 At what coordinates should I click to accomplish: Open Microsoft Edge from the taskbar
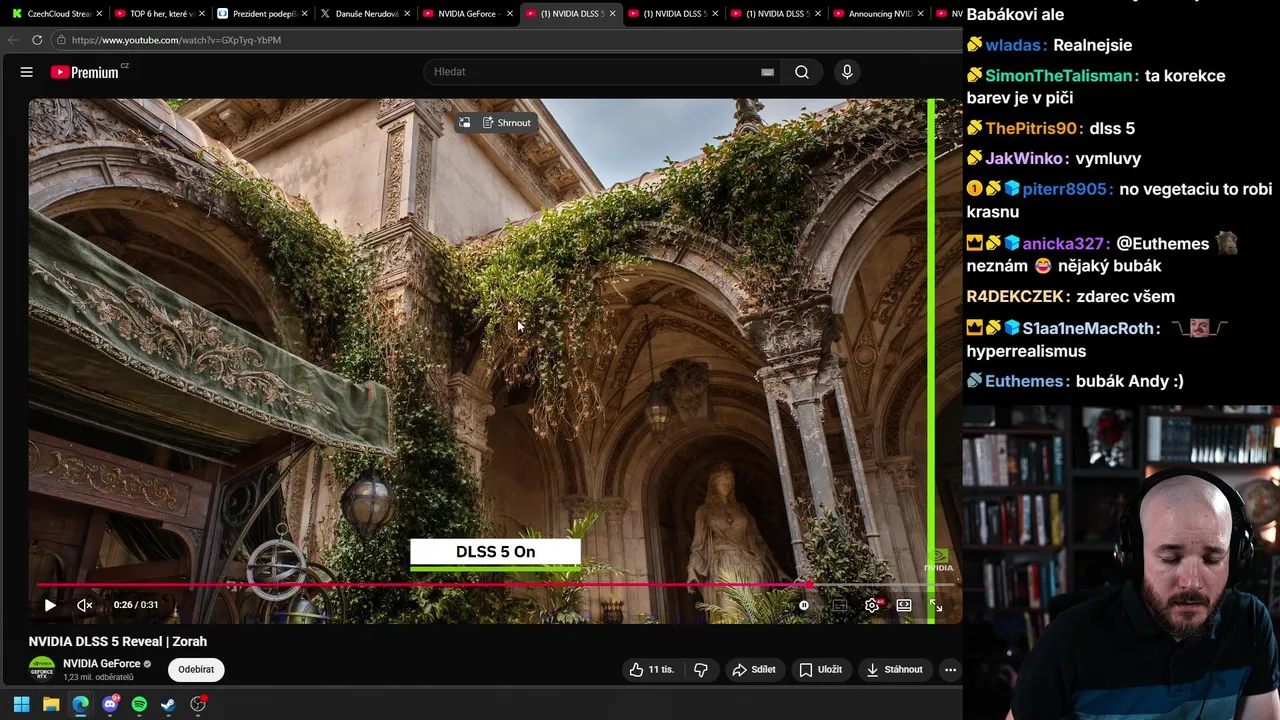[80, 704]
